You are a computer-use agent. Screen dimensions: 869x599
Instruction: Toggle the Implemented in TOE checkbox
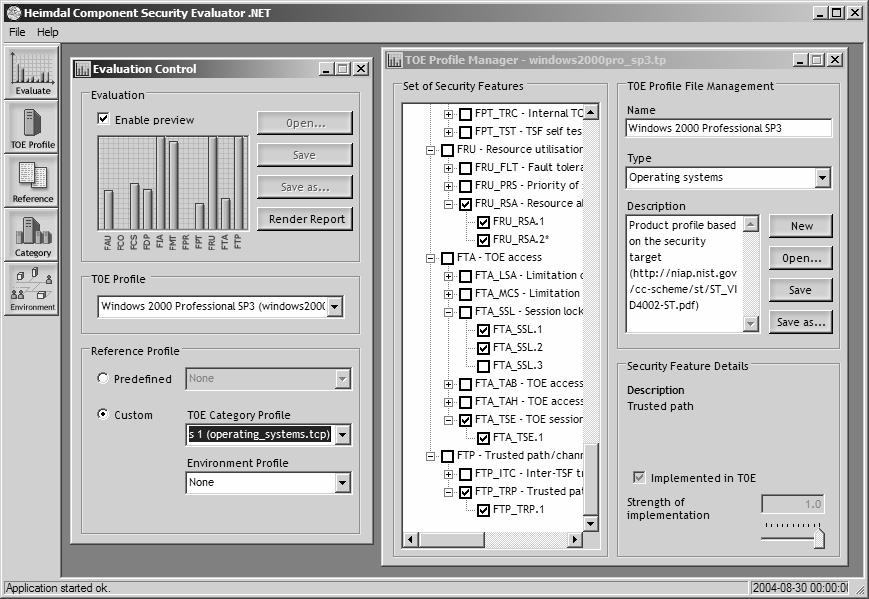(639, 477)
